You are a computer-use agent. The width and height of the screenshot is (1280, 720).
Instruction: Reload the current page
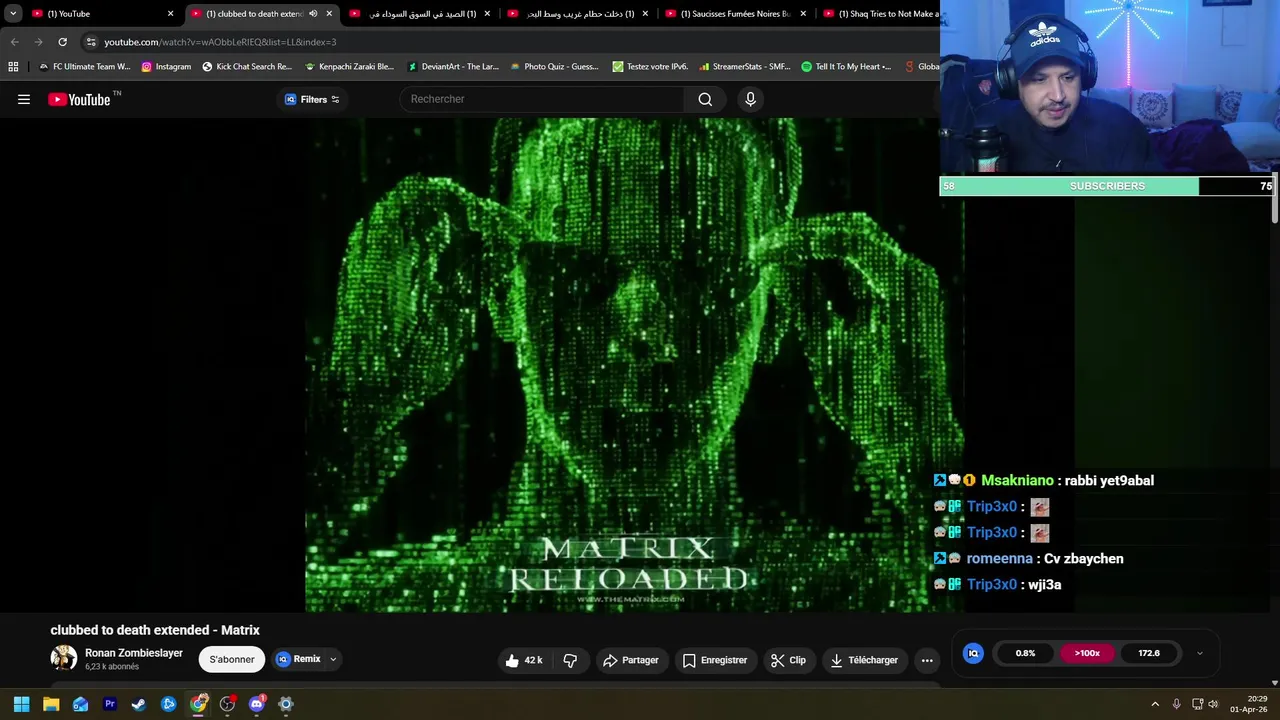[x=62, y=42]
